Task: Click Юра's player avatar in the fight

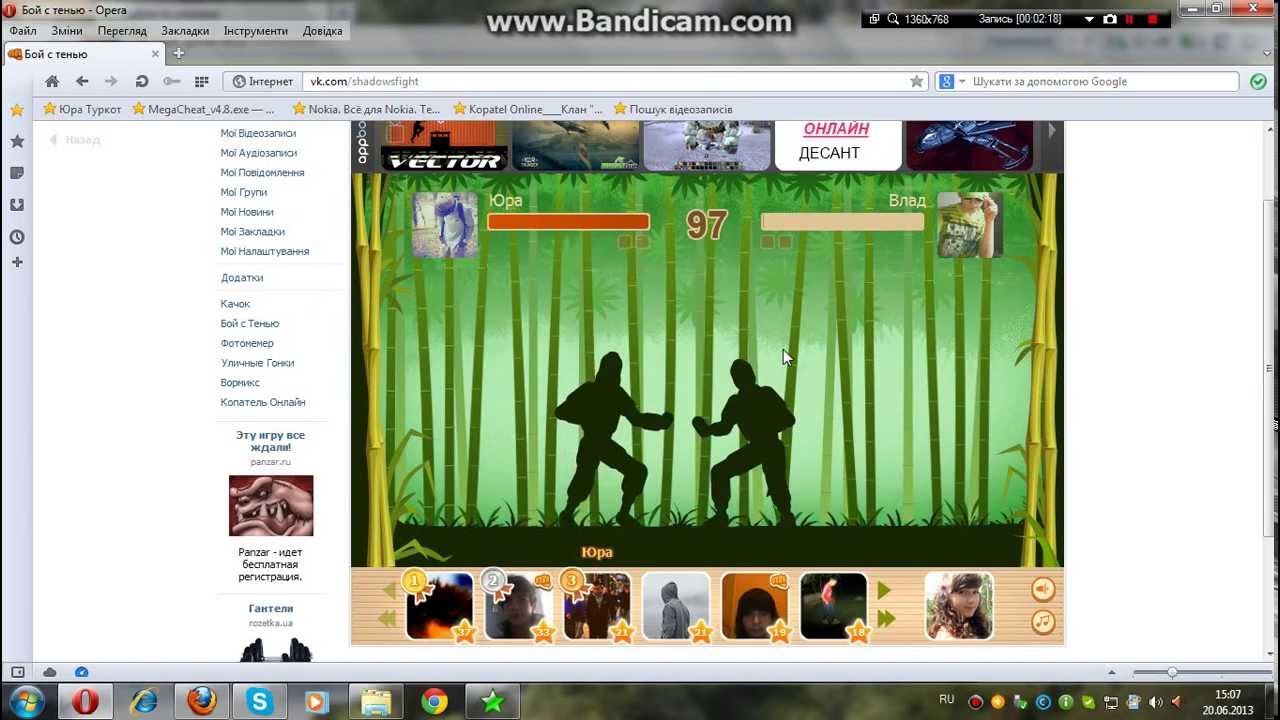Action: (x=445, y=225)
